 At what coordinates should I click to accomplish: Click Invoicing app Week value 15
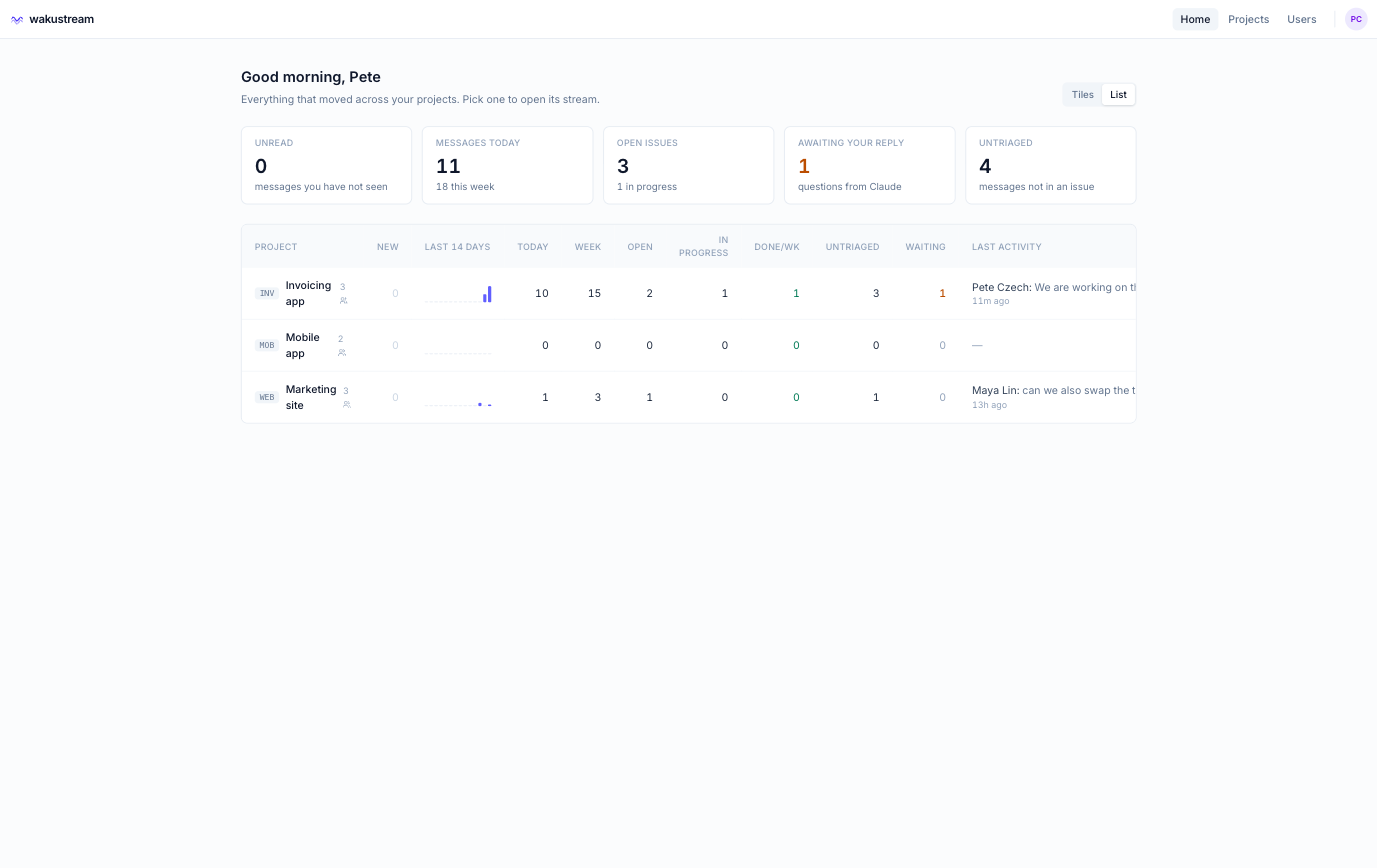pyautogui.click(x=595, y=293)
